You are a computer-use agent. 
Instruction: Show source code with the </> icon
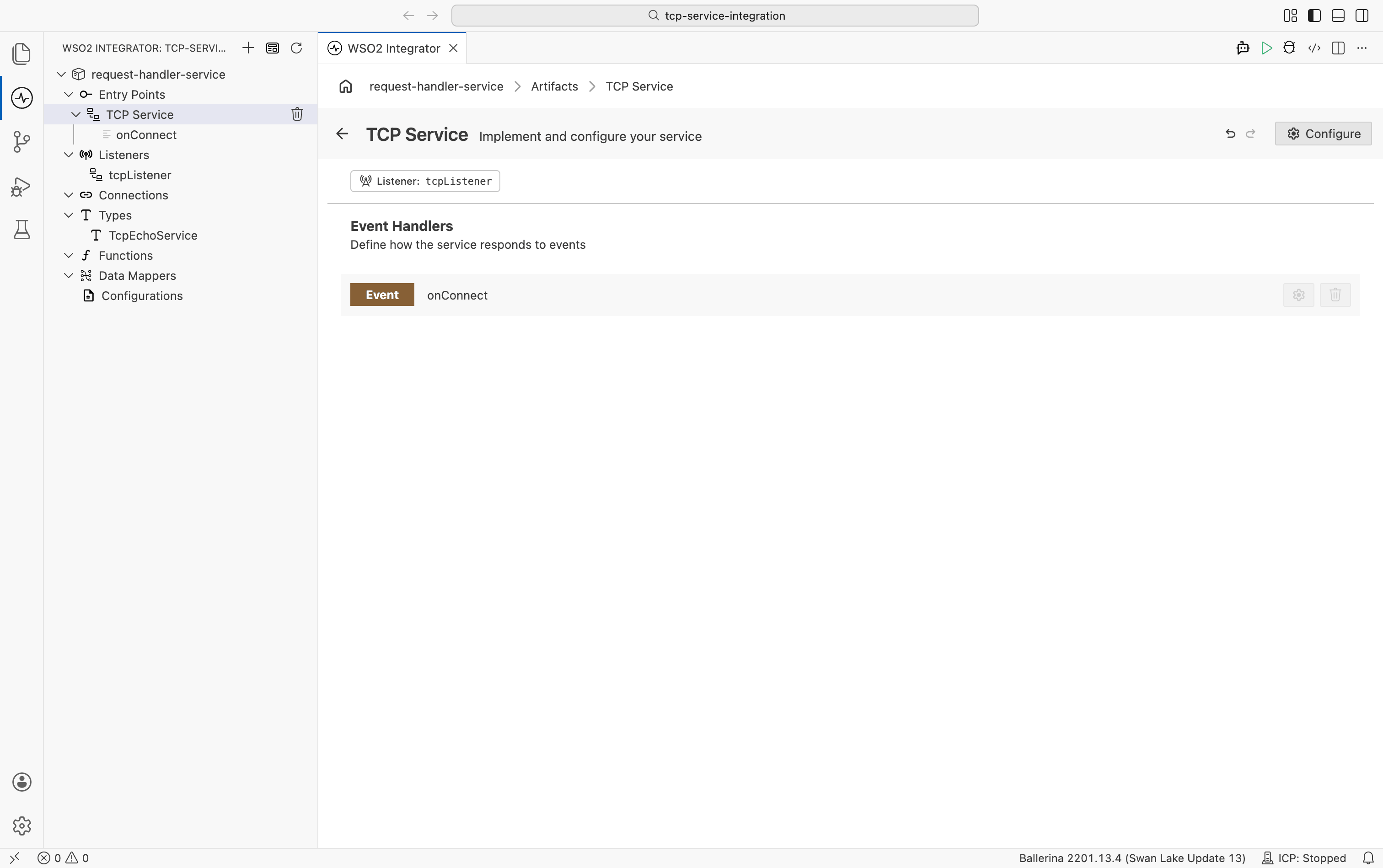[x=1314, y=48]
